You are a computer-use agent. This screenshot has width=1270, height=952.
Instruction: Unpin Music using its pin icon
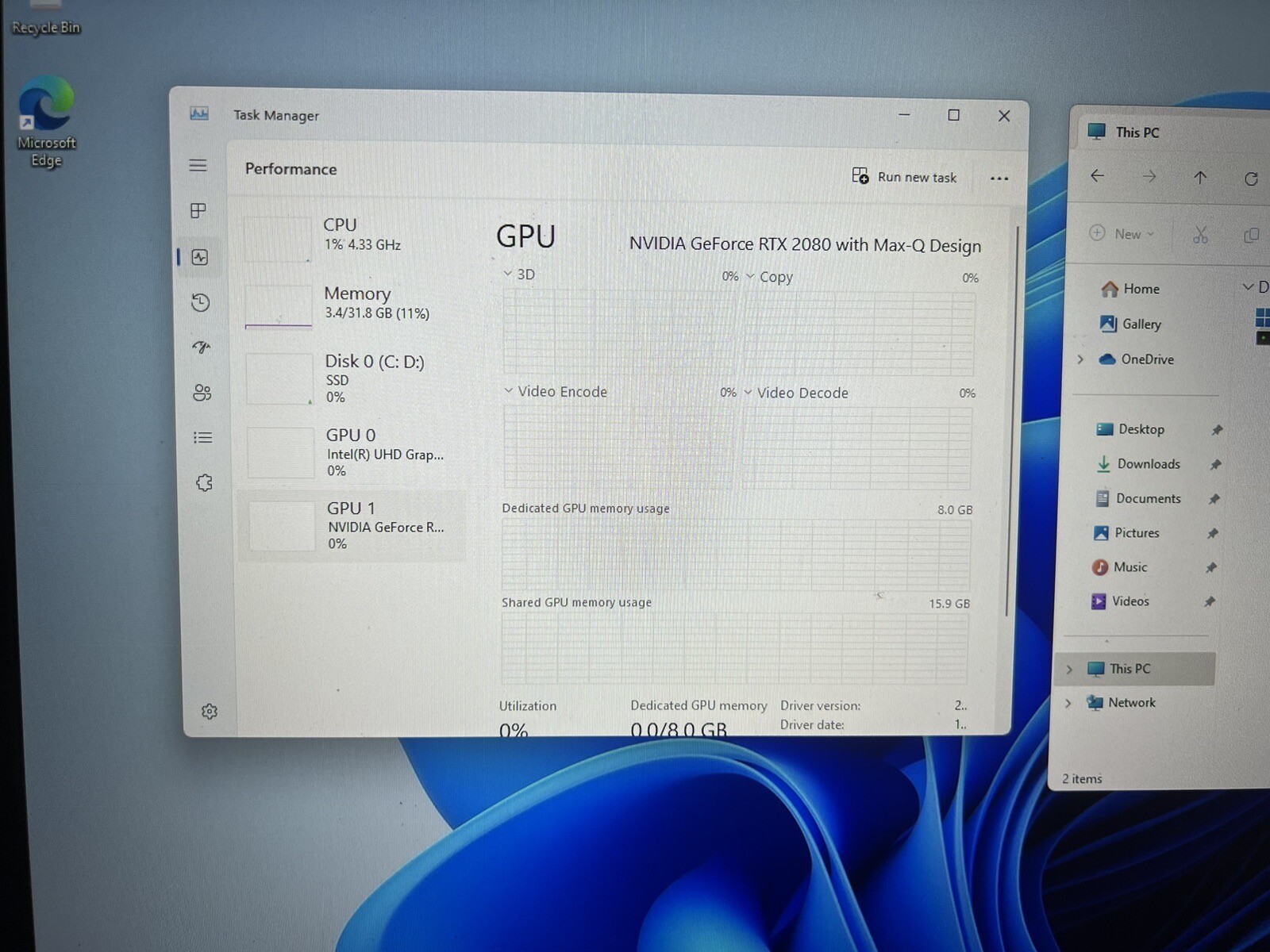(1210, 567)
